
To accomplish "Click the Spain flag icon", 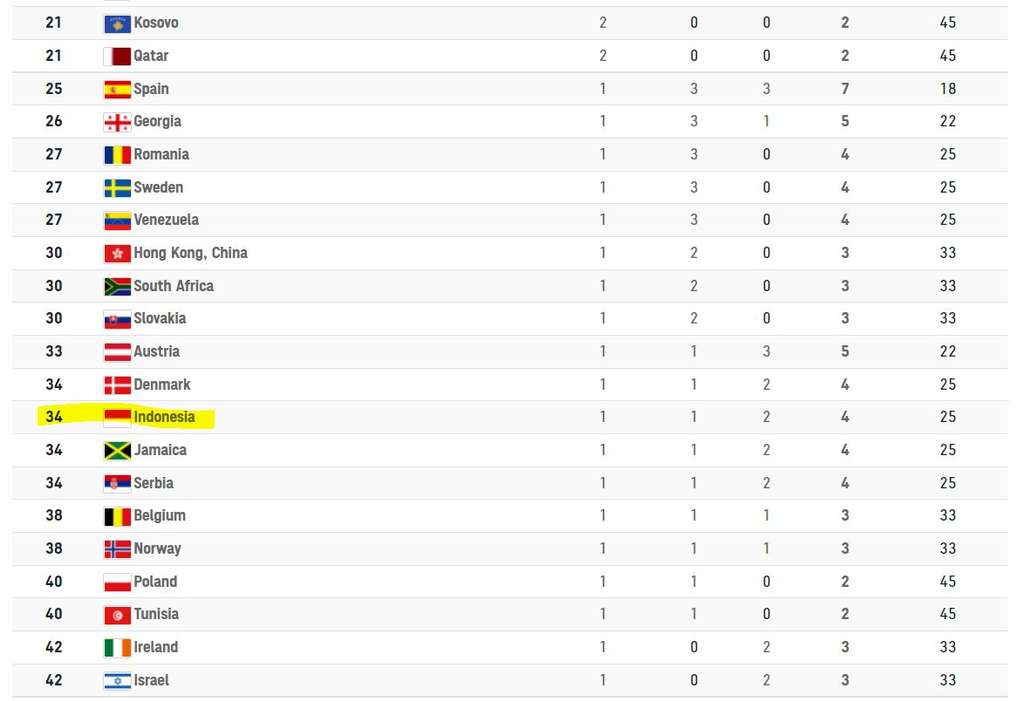I will [x=118, y=90].
